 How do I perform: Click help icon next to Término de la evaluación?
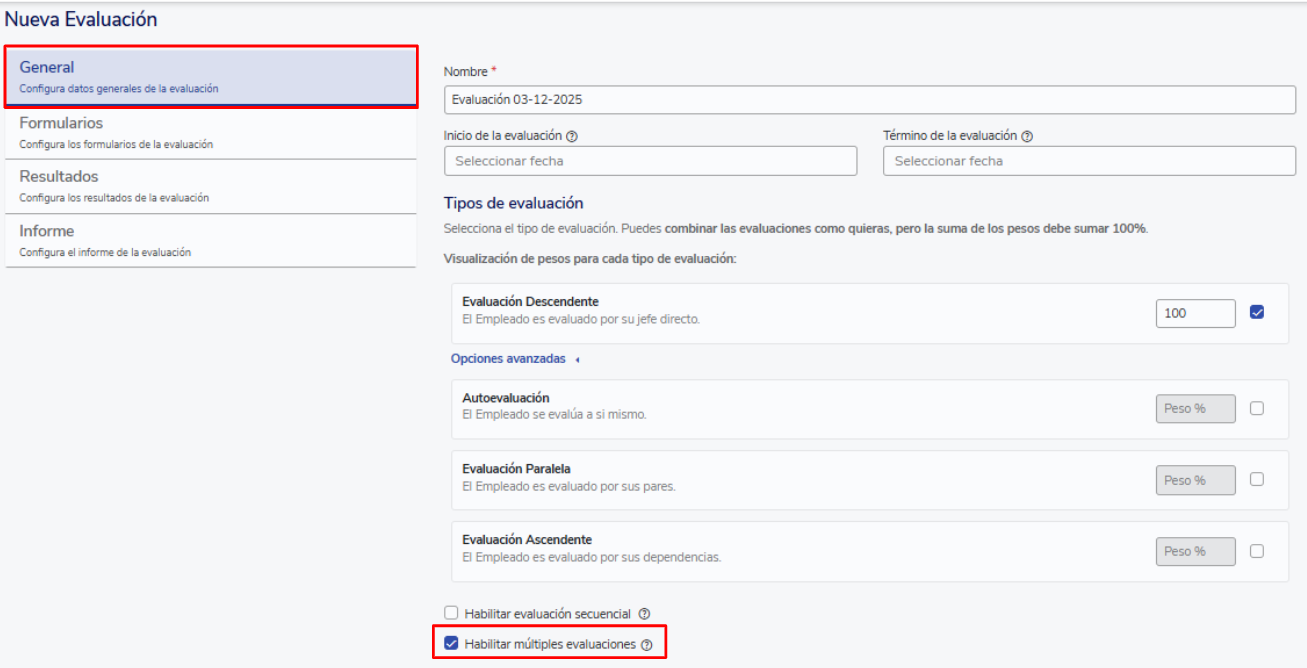click(x=1027, y=136)
